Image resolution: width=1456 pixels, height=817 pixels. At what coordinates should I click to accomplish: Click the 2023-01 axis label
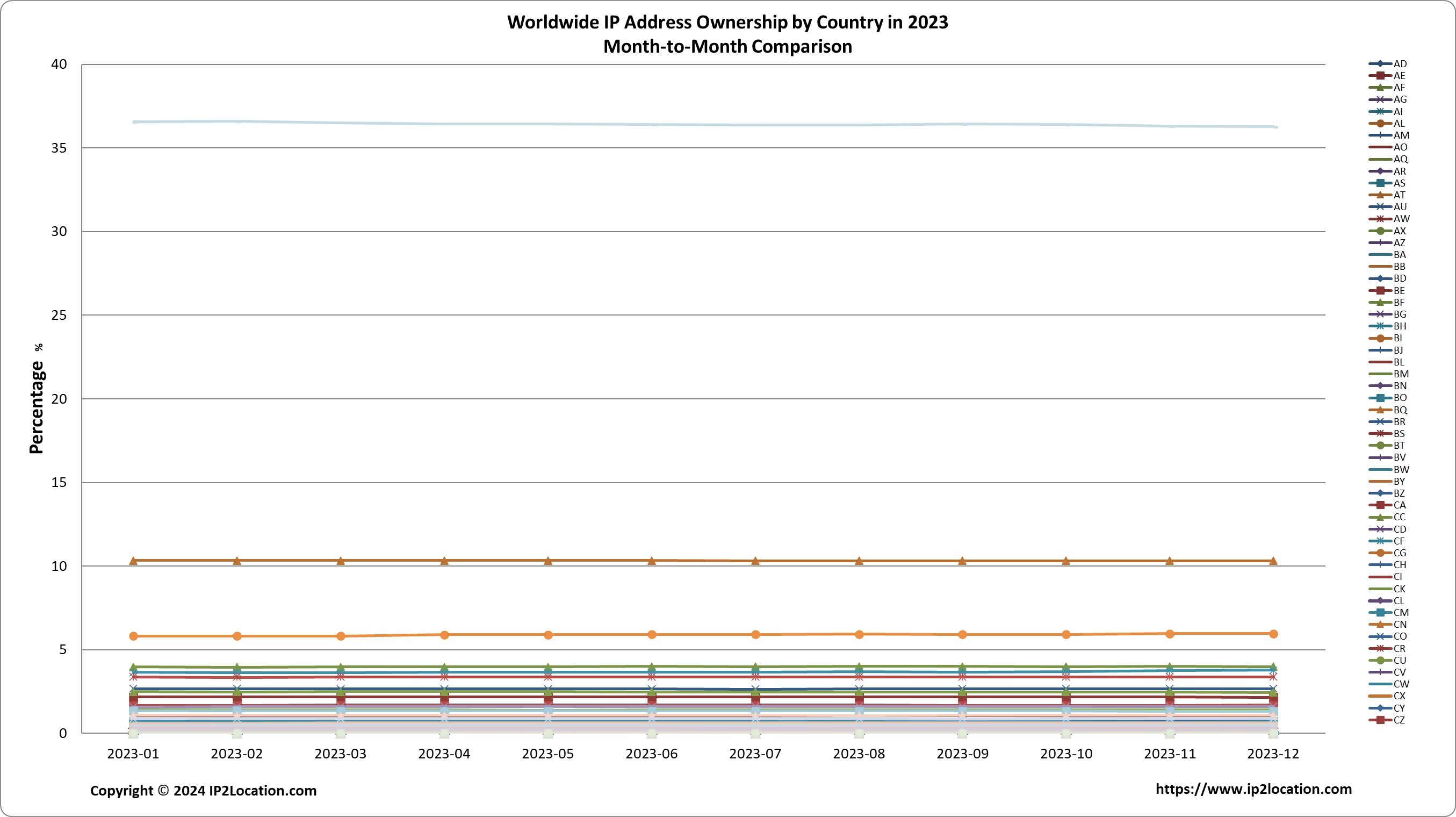[133, 754]
